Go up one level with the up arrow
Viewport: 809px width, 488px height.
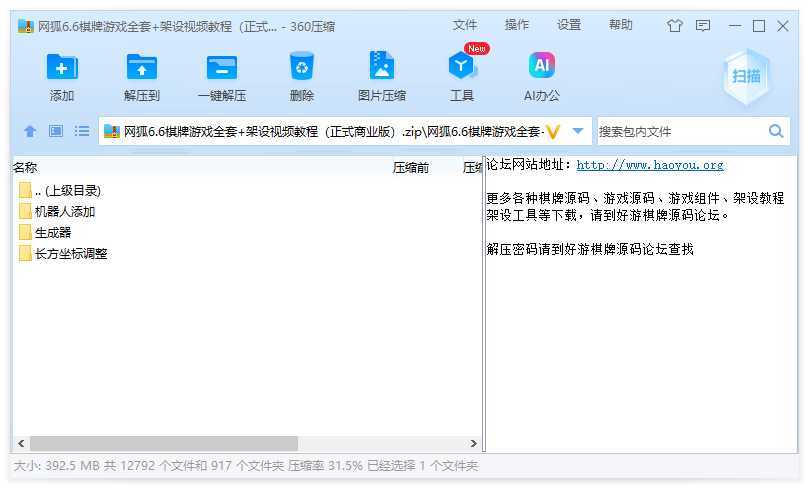click(30, 131)
